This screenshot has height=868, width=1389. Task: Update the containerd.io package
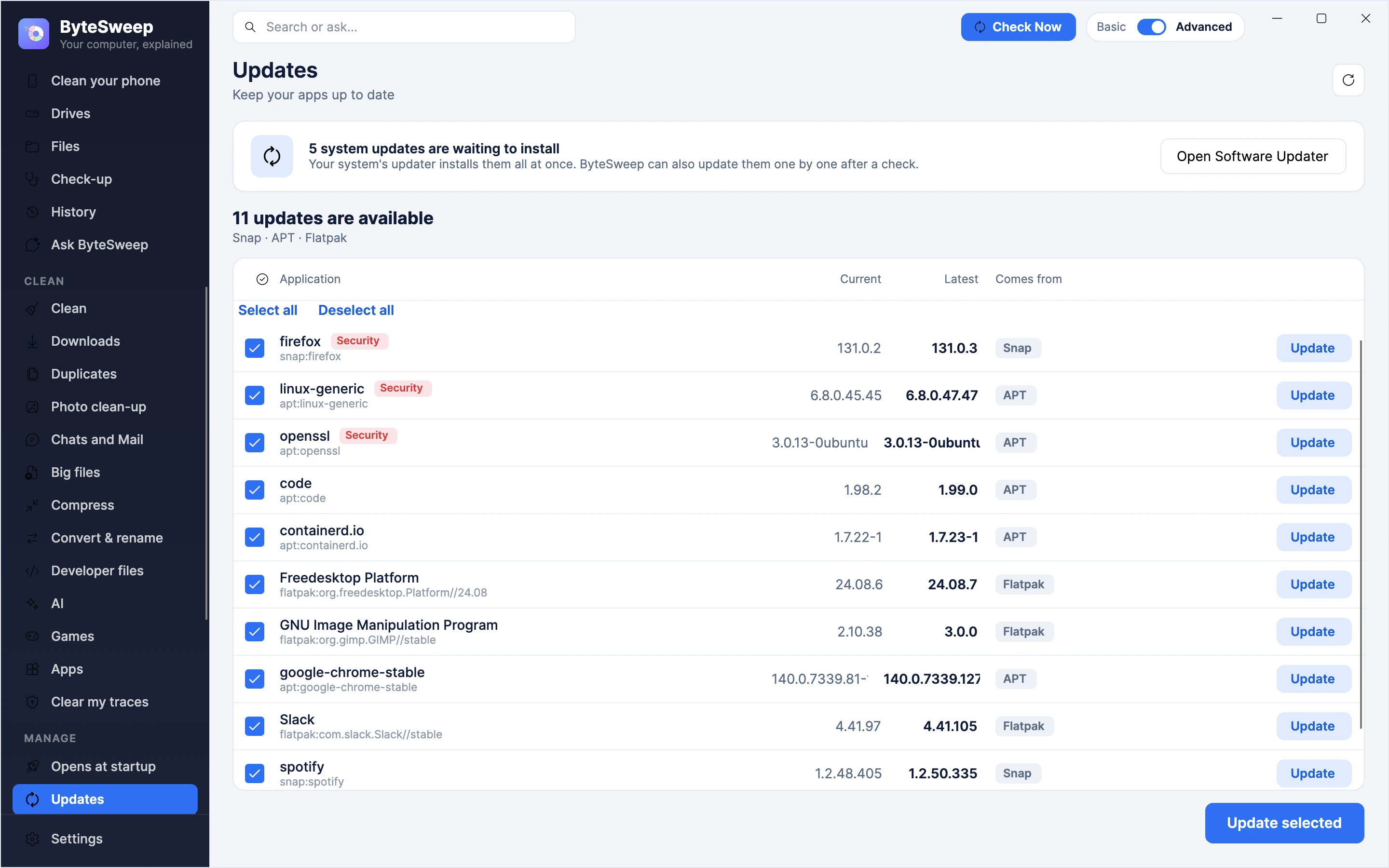coord(1313,537)
